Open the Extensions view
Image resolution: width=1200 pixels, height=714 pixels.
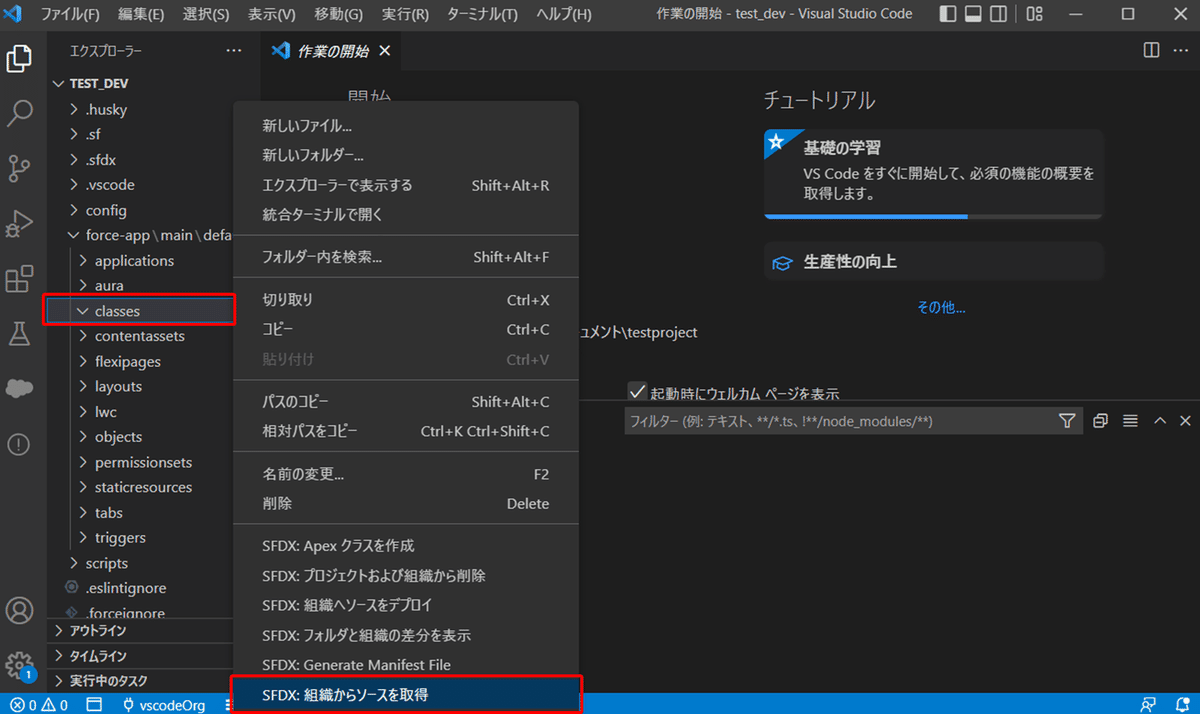19,279
